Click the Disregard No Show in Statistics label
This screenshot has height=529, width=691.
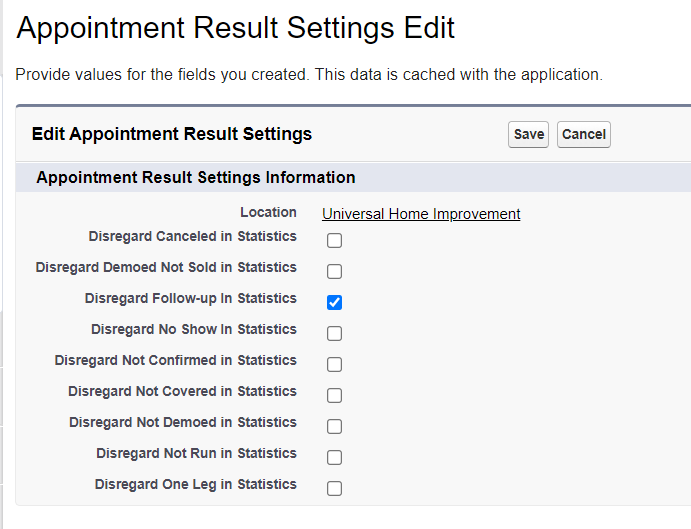194,329
